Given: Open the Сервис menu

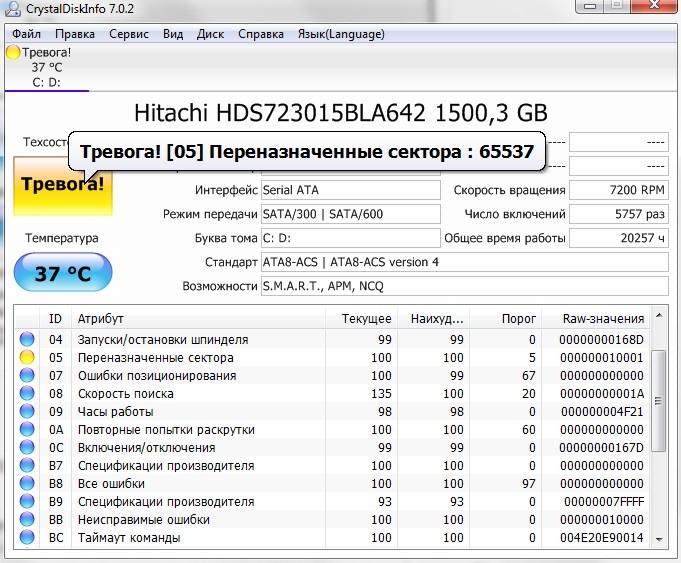Looking at the screenshot, I should (128, 34).
